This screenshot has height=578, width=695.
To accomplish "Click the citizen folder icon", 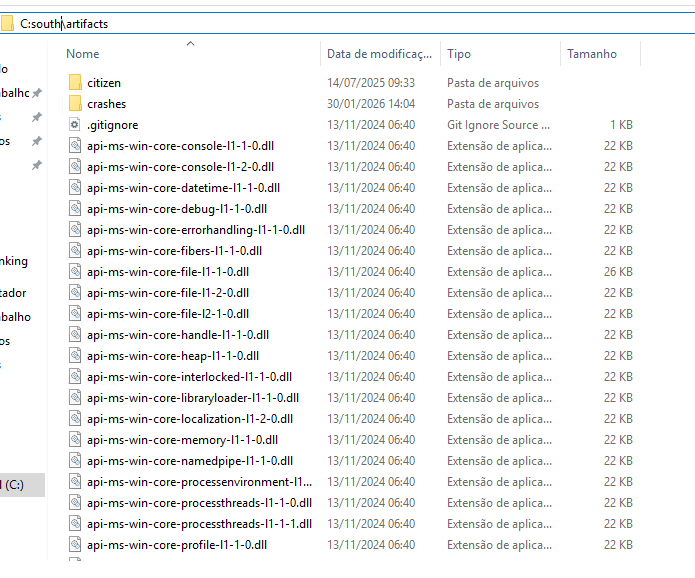I will [x=75, y=83].
